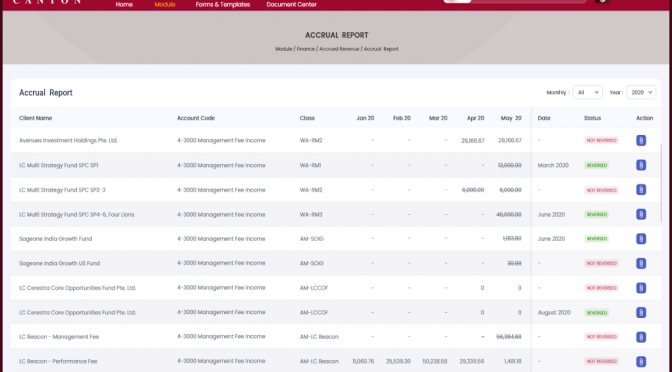Click the 56,384.68 May 20 value
Image resolution: width=672 pixels, height=372 pixels.
[509, 337]
